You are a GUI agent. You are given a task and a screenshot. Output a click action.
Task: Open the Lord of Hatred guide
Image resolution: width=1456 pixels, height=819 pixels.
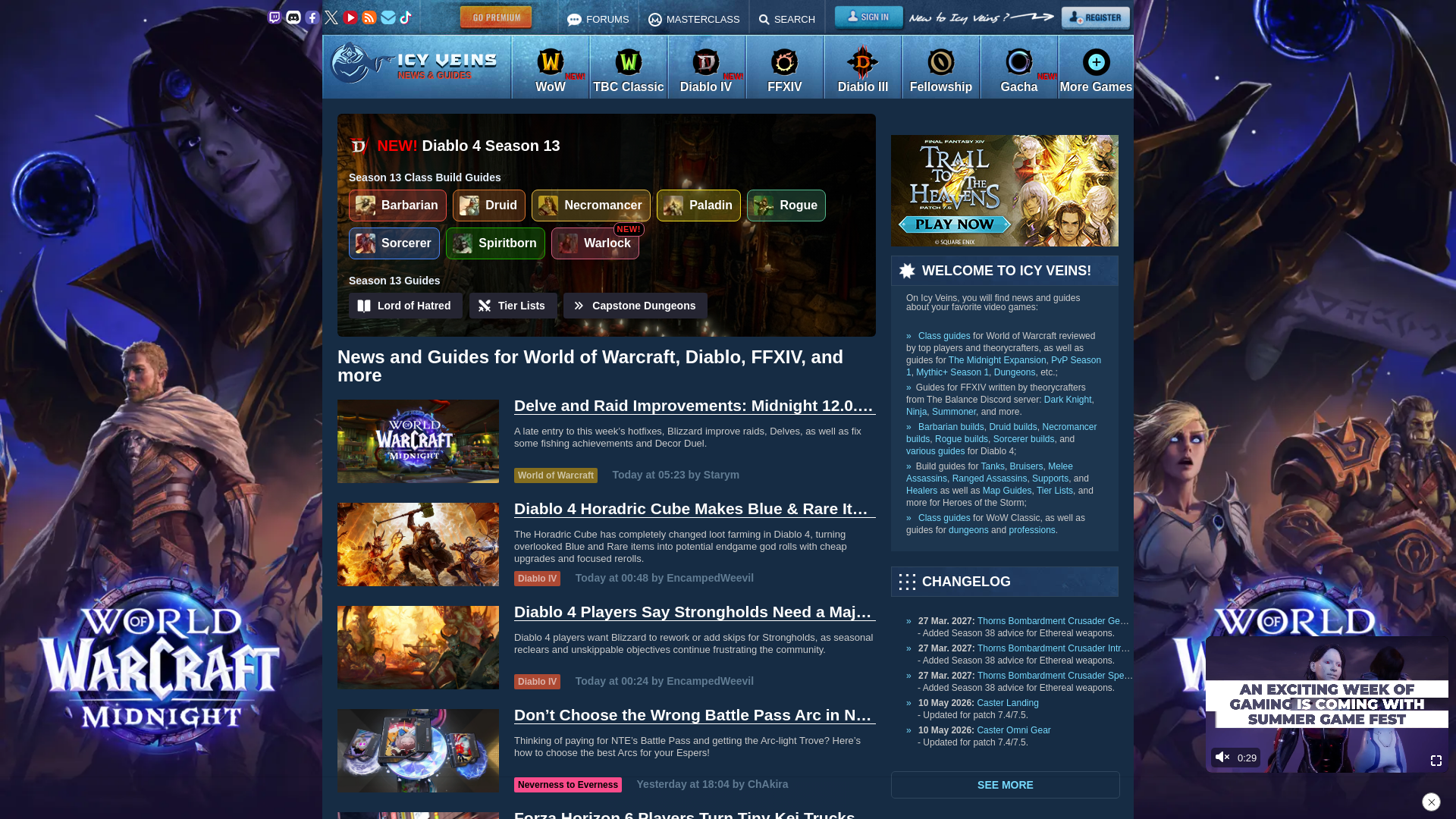pyautogui.click(x=406, y=306)
